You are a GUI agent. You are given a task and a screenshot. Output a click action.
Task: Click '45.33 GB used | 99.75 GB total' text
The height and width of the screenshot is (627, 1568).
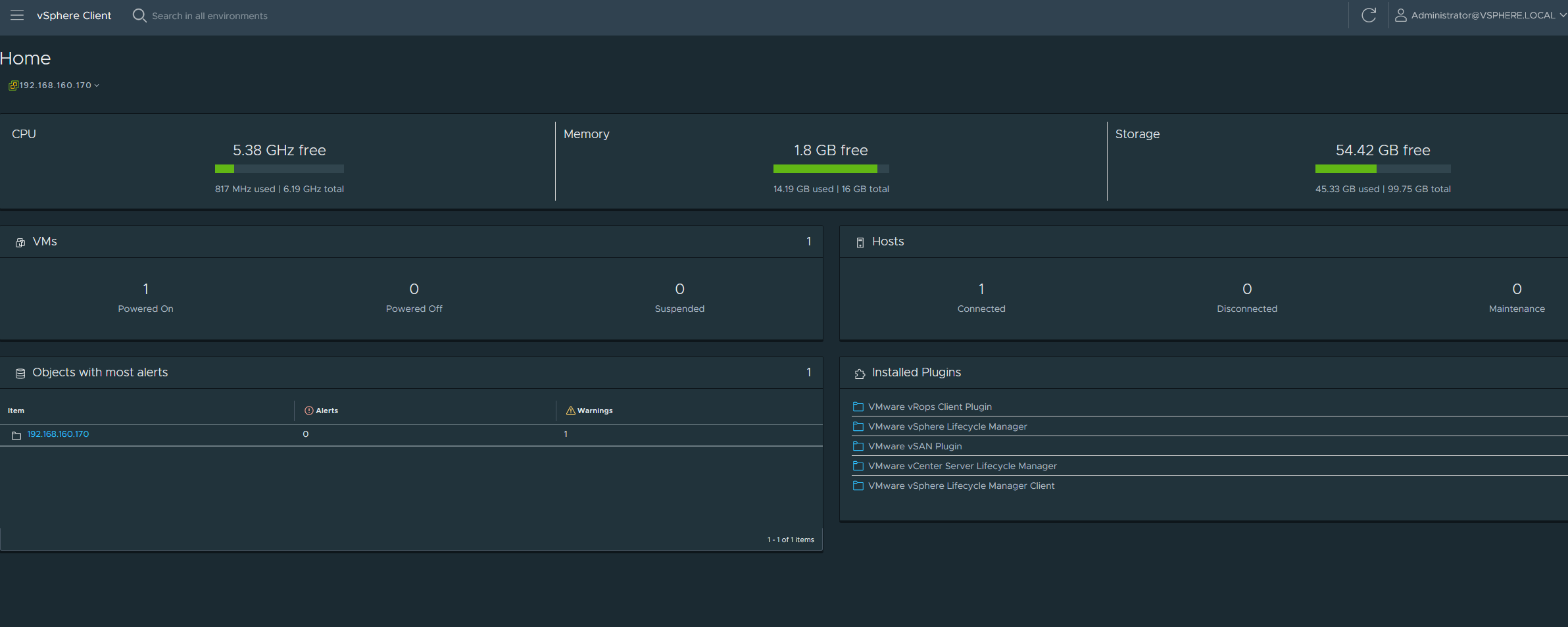(1383, 189)
